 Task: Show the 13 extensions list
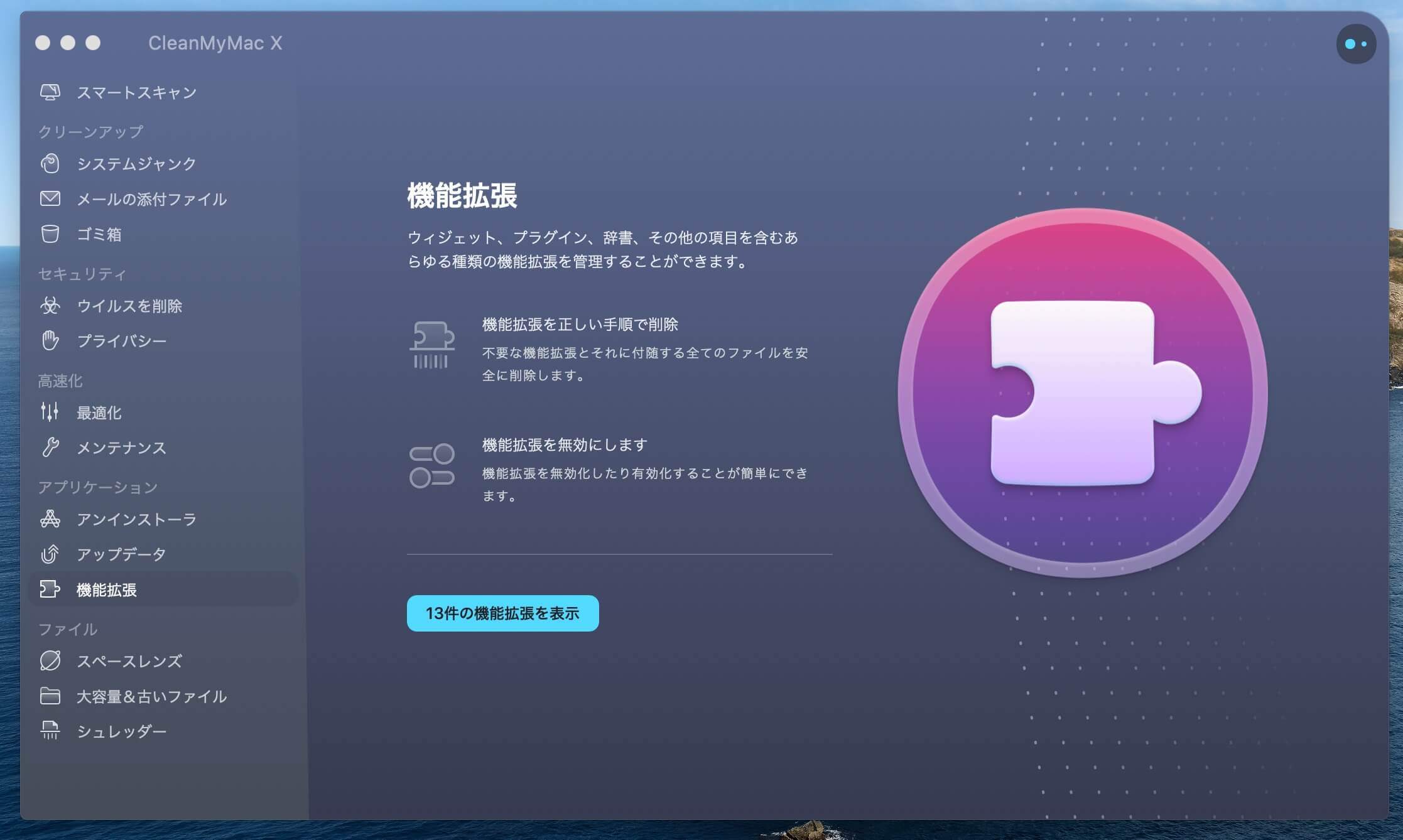tap(502, 613)
